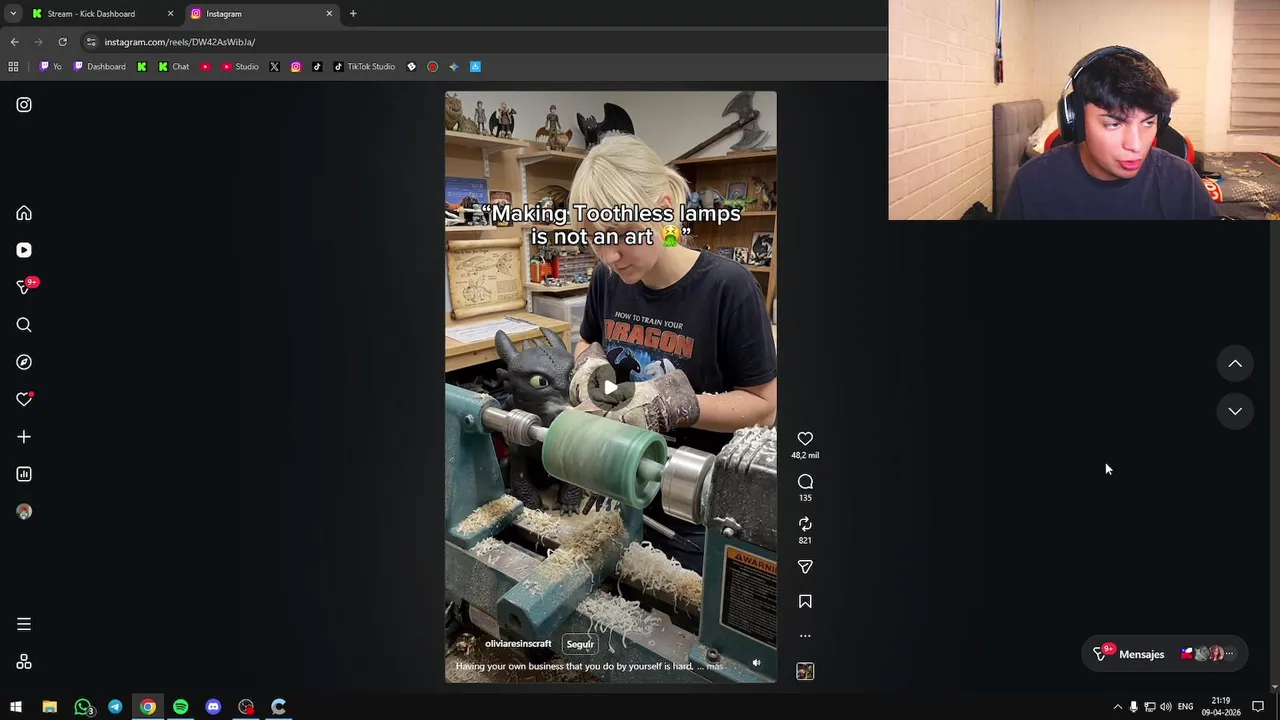Viewport: 1280px width, 720px height.
Task: Open Dashboard chart icon in sidebar
Action: (x=24, y=474)
